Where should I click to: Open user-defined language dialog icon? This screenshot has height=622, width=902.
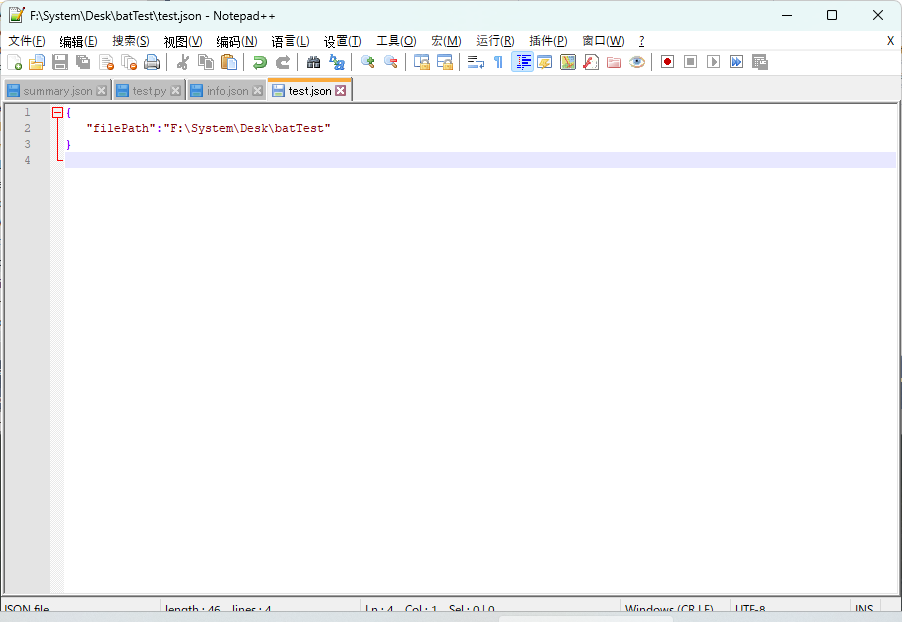(x=545, y=62)
